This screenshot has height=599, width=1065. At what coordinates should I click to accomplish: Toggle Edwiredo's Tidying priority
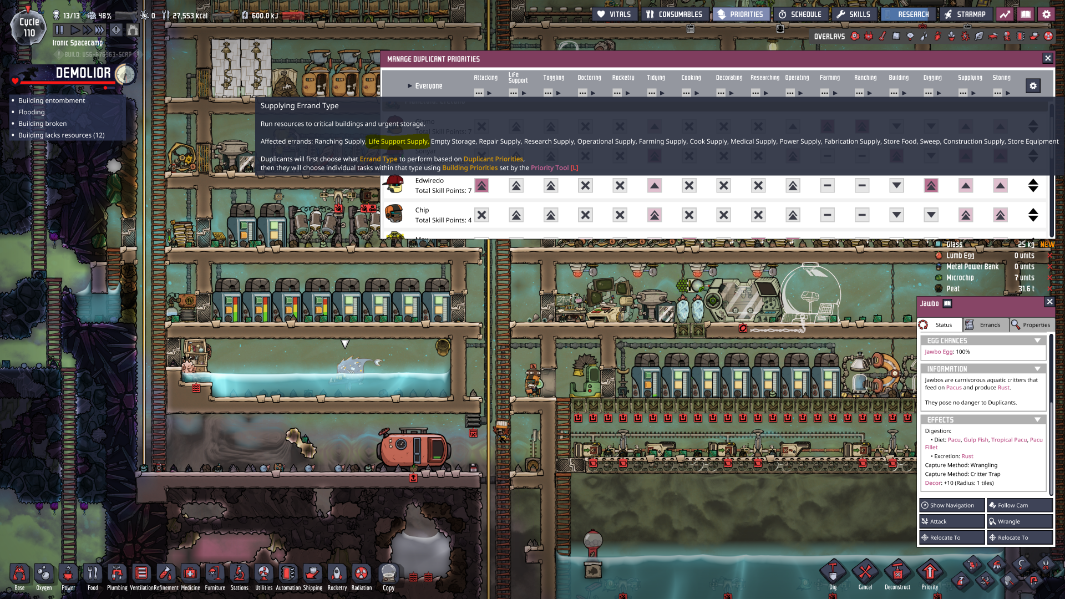654,185
